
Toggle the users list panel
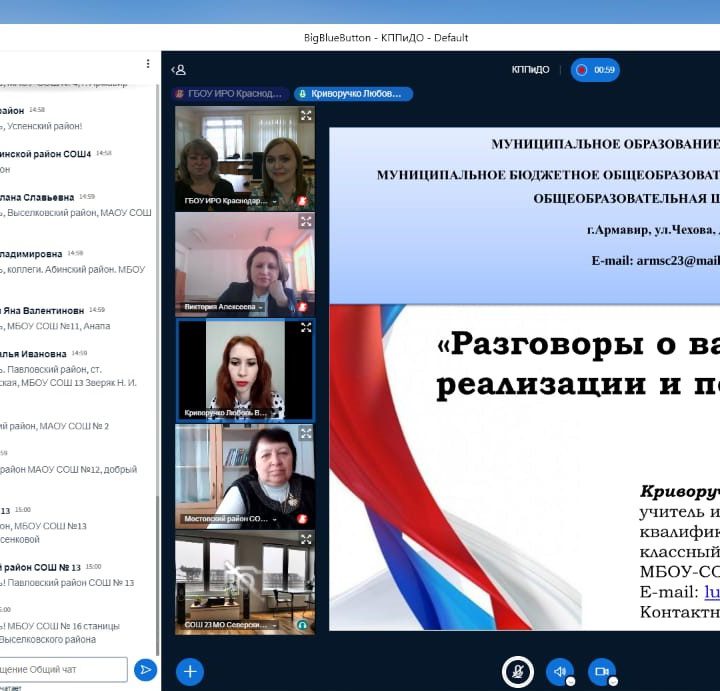[x=179, y=70]
